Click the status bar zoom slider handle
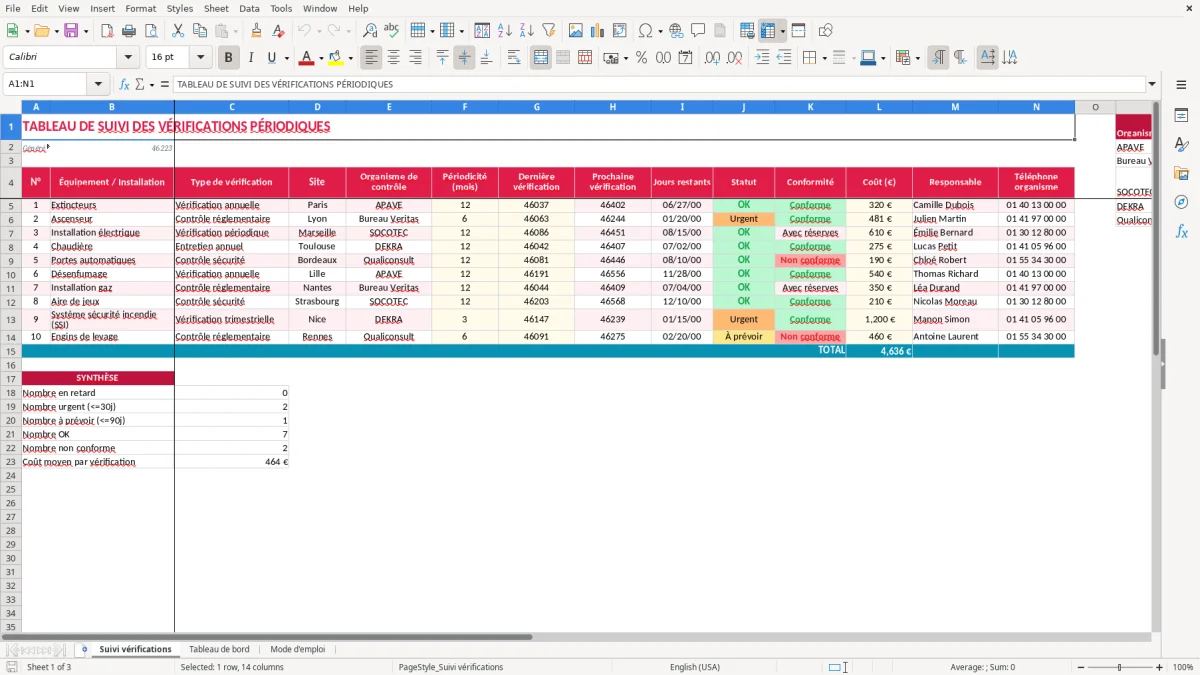 [1119, 667]
